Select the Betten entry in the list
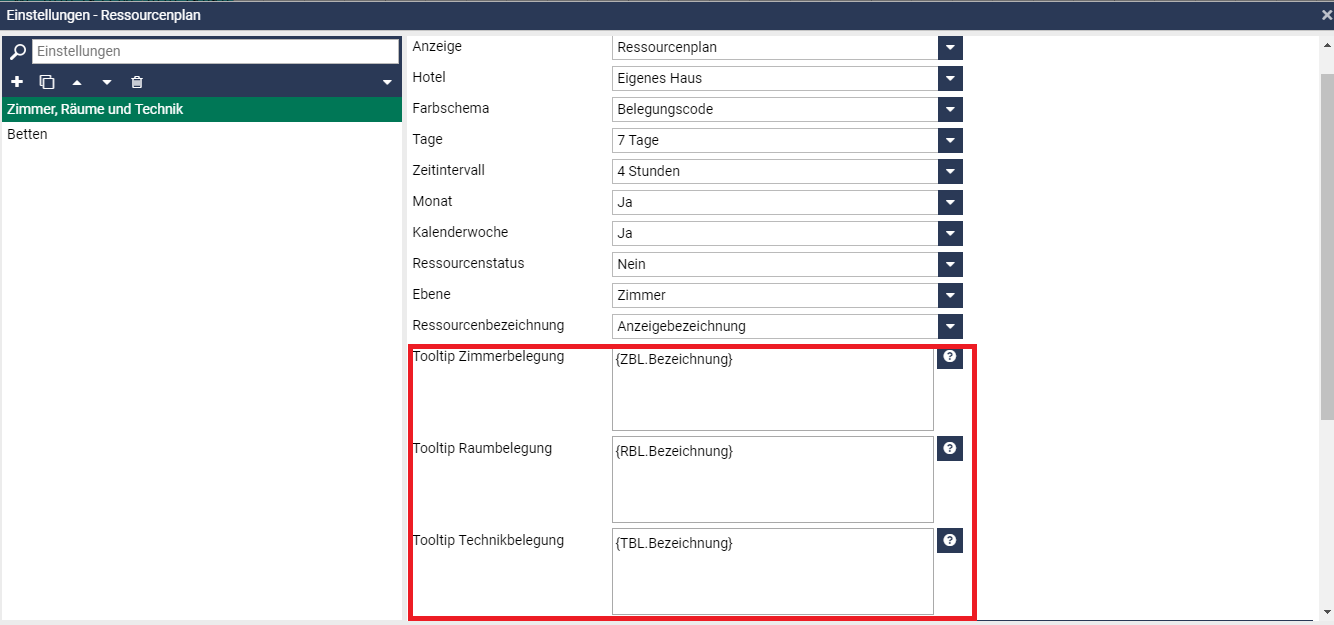 point(27,134)
